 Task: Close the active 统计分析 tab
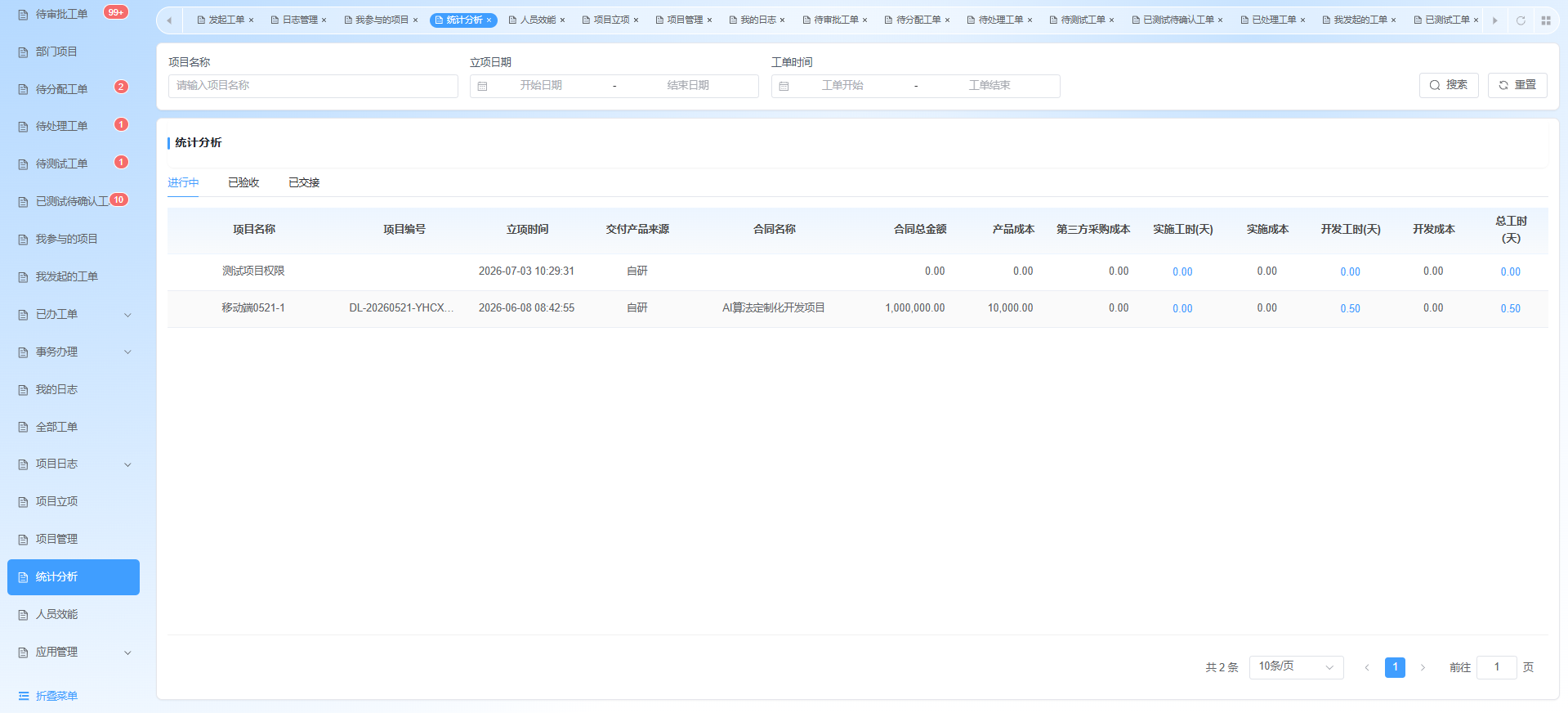[489, 20]
